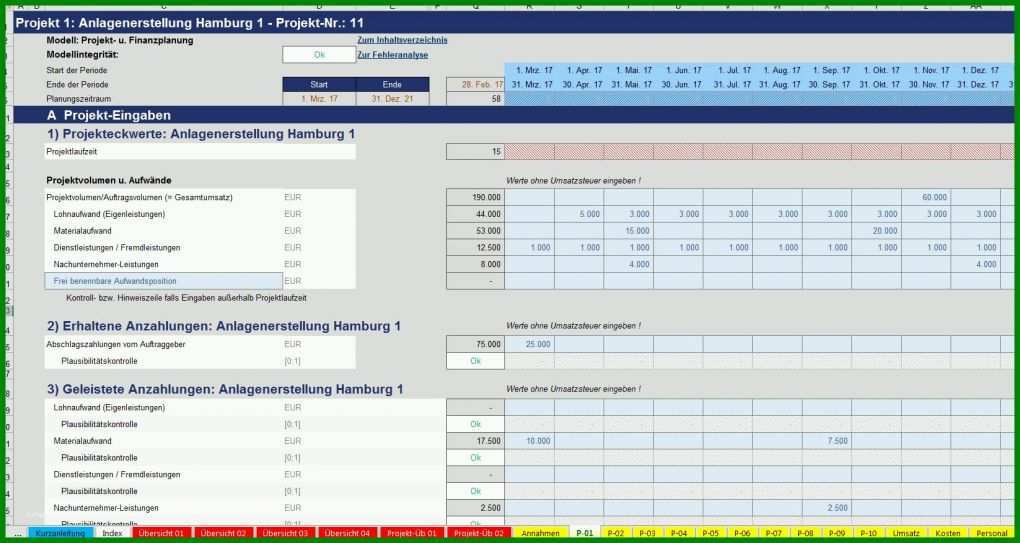Select the dark Start header cell
This screenshot has height=543, width=1020.
319,85
